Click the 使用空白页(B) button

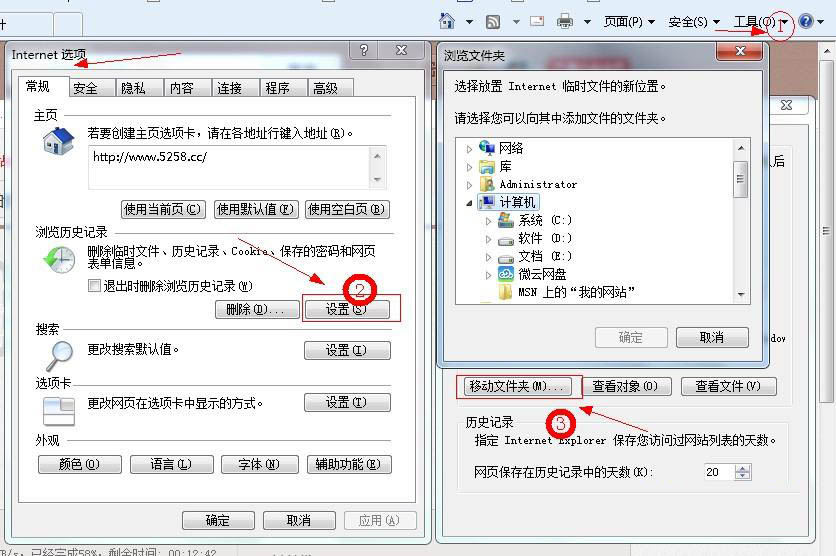coord(348,209)
